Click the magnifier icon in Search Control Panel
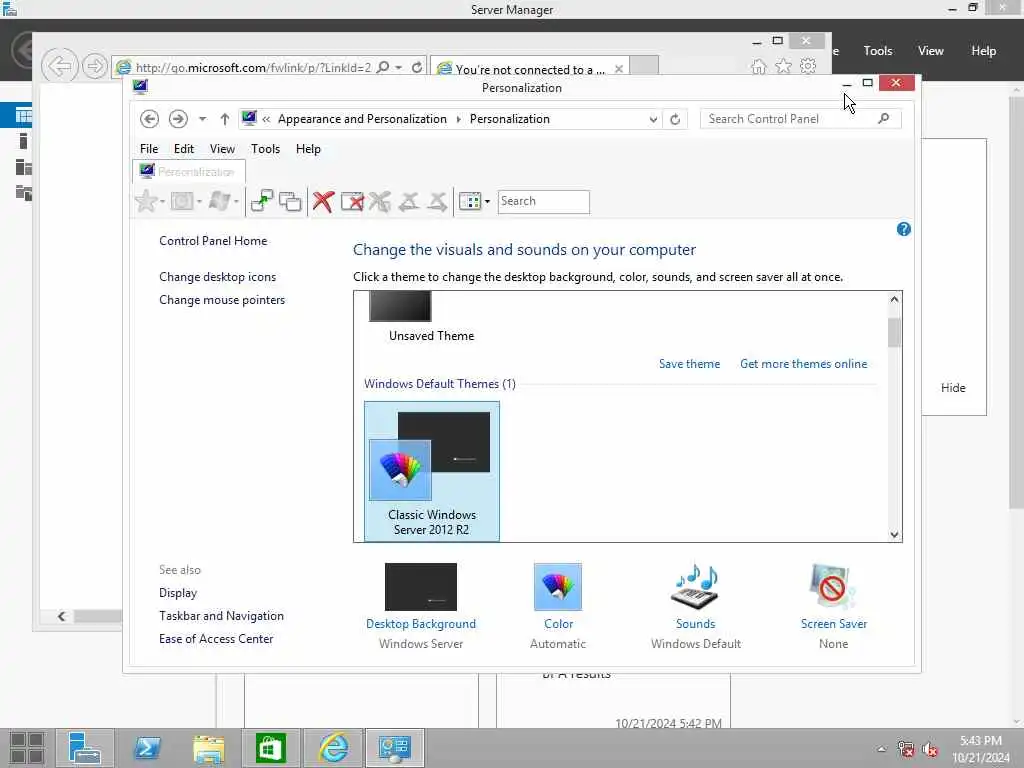The height and width of the screenshot is (768, 1024). pos(884,119)
